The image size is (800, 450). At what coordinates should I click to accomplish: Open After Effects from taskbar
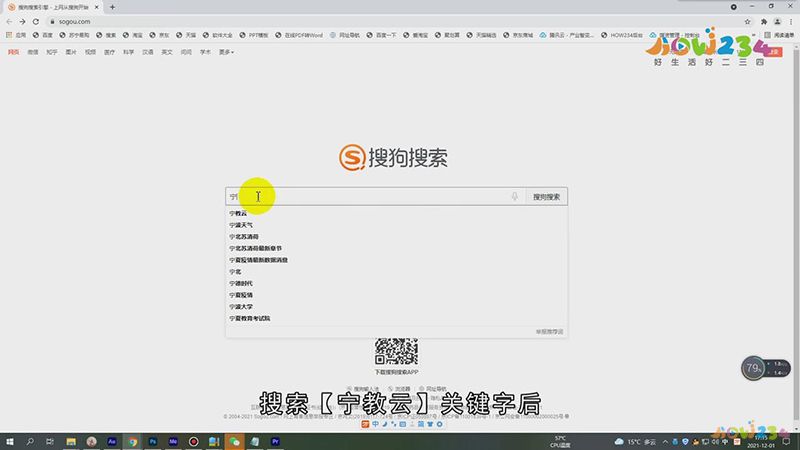[112, 441]
